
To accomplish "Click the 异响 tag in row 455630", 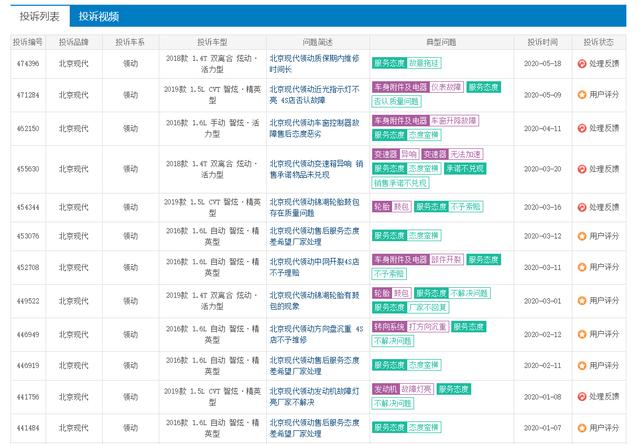I will pos(409,154).
